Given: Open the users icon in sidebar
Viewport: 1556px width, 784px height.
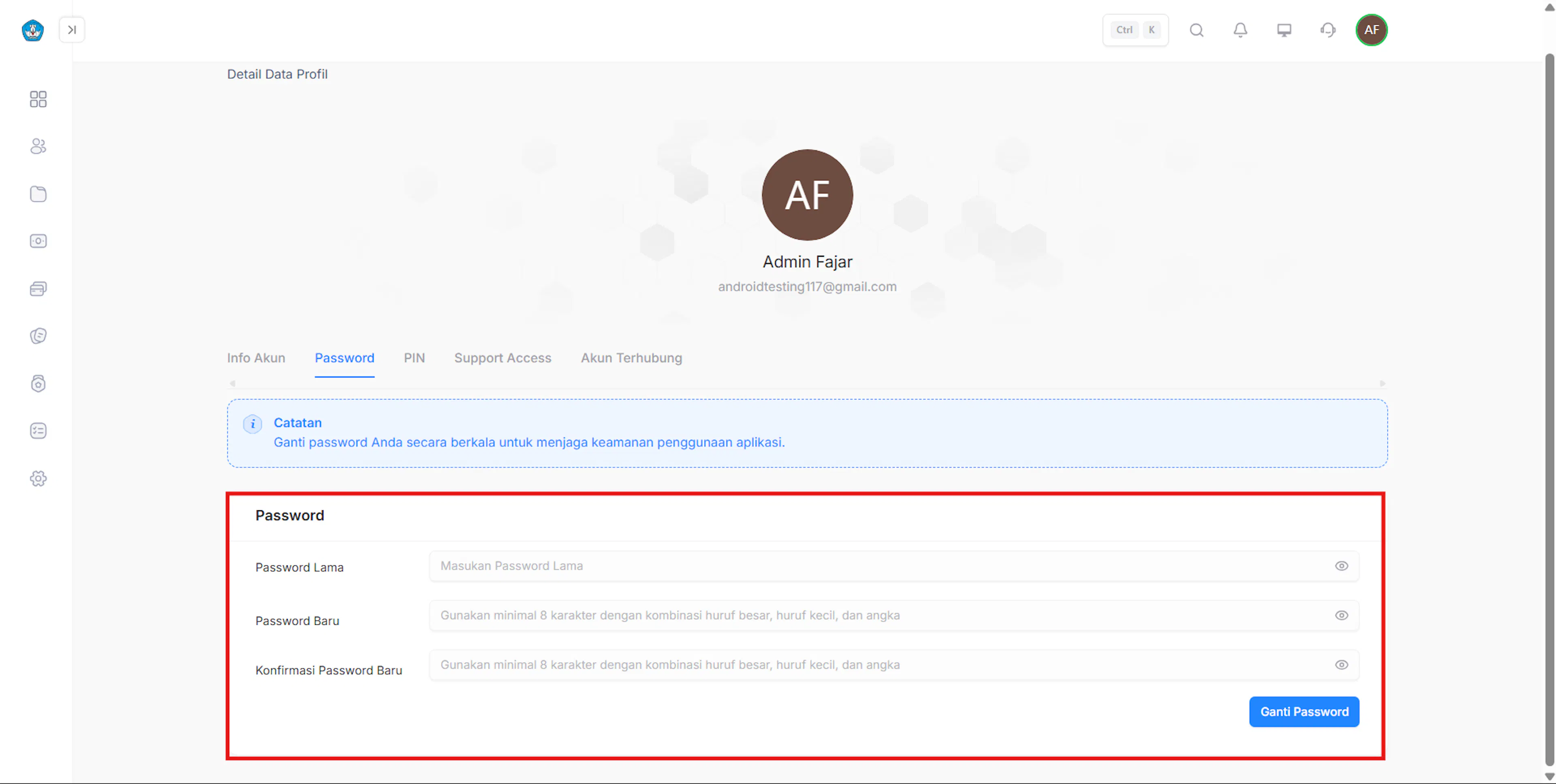Looking at the screenshot, I should (38, 146).
